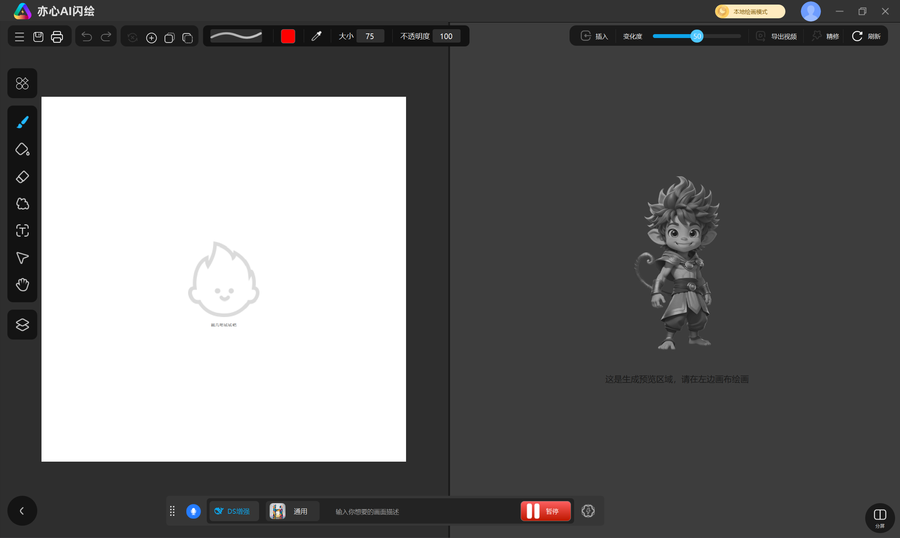
Task: Toggle the DS增强 enhancement option
Action: click(x=234, y=511)
